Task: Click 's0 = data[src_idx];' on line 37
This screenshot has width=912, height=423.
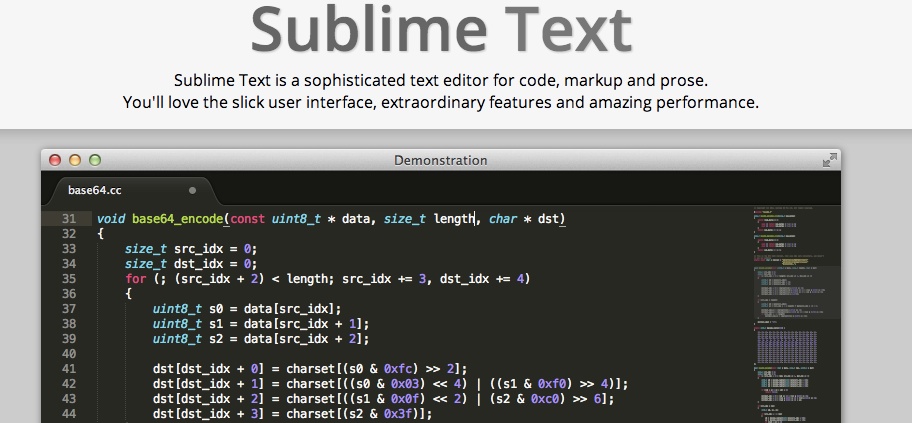Action: 275,309
